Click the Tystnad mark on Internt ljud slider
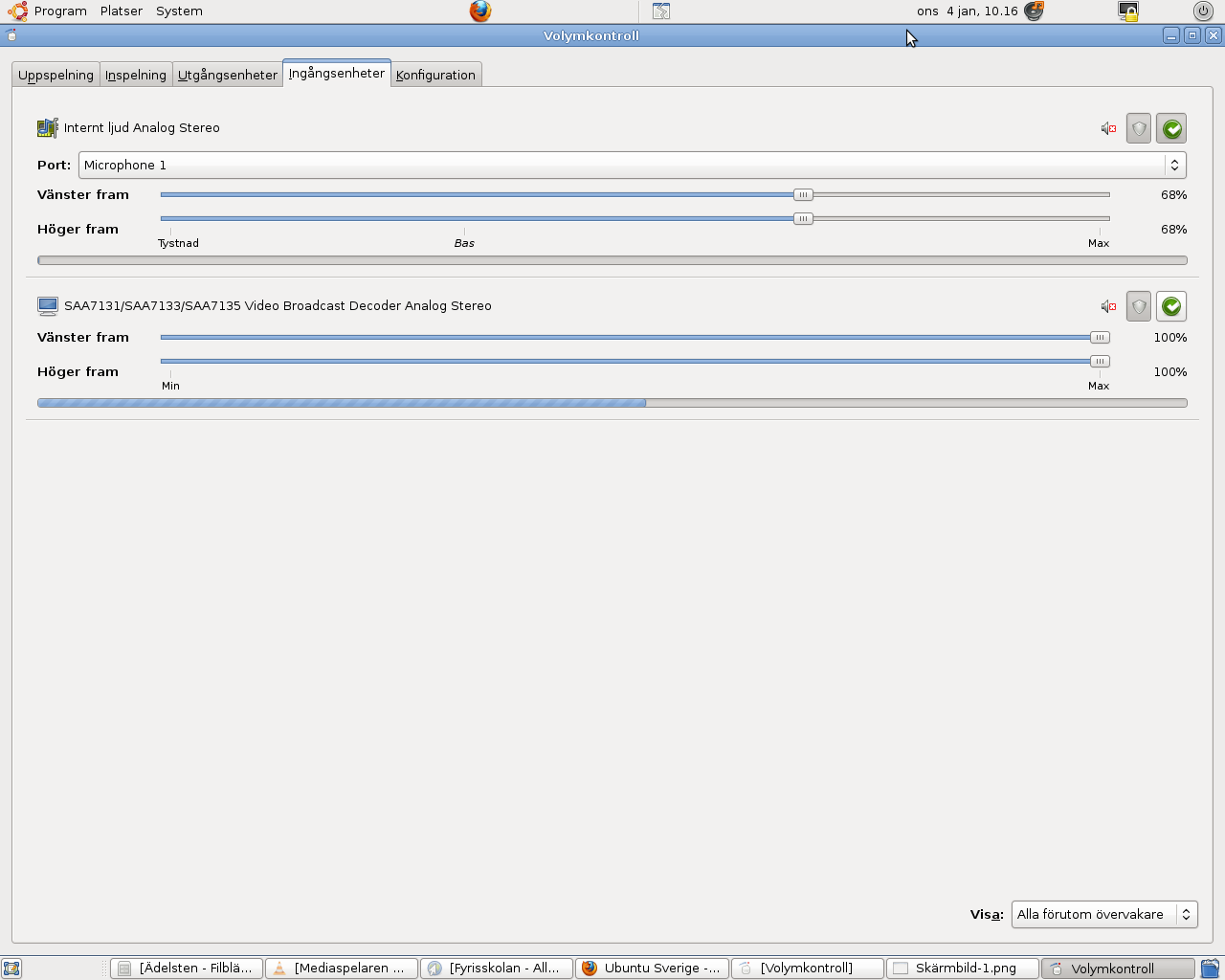Image resolution: width=1225 pixels, height=980 pixels. [x=178, y=243]
